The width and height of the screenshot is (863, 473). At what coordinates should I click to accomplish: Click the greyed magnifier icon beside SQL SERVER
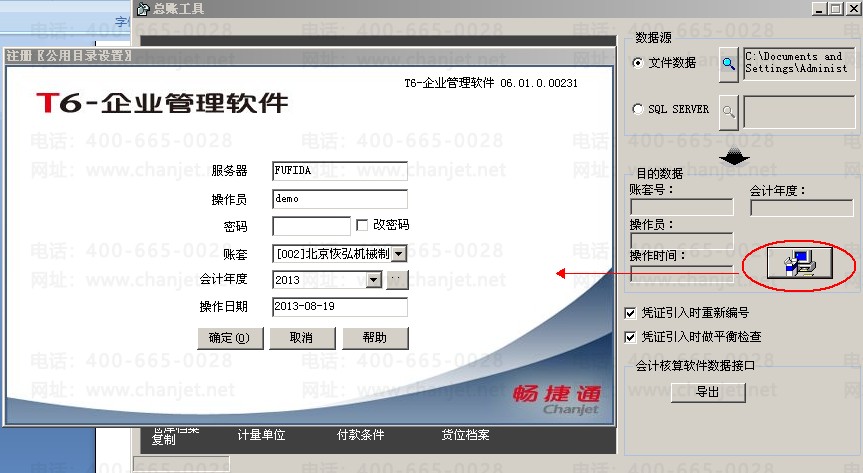click(x=729, y=112)
